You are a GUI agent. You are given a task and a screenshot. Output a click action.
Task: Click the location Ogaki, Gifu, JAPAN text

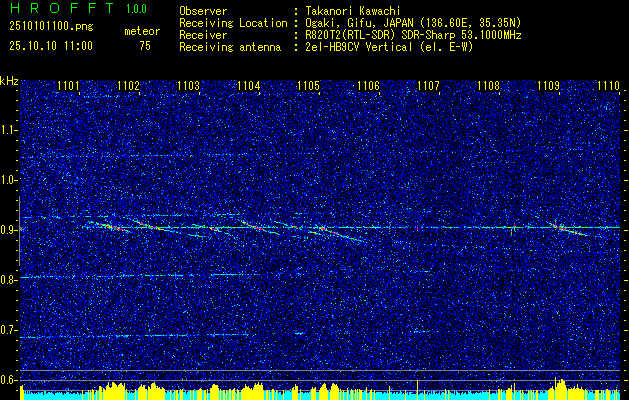click(413, 23)
